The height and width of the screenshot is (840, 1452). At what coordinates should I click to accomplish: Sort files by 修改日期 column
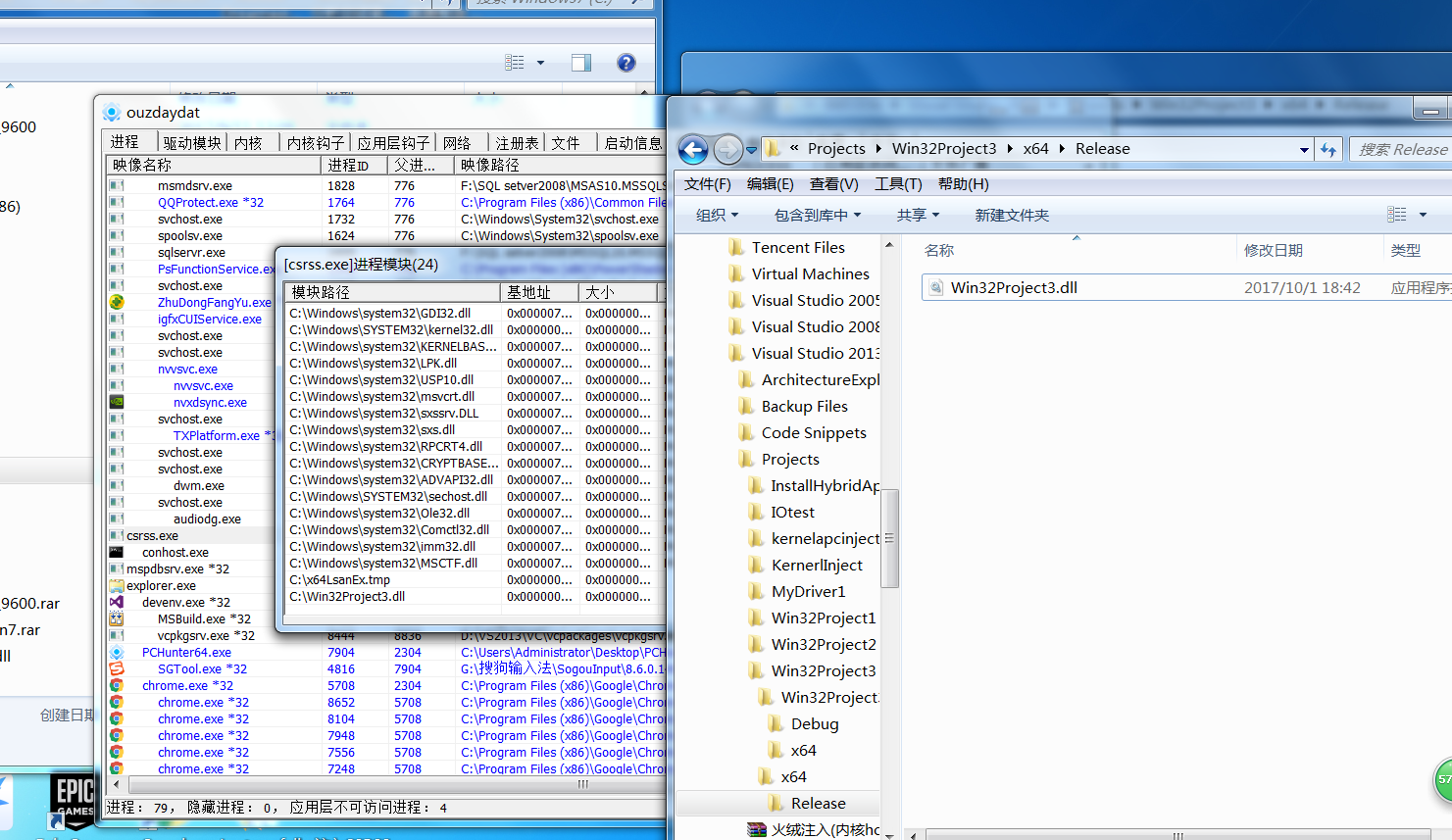1310,251
